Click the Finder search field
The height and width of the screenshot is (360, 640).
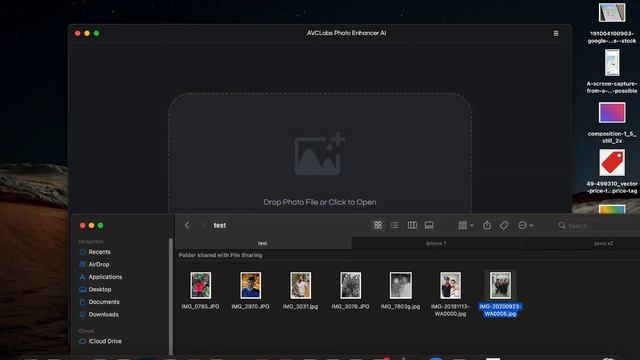coord(598,226)
